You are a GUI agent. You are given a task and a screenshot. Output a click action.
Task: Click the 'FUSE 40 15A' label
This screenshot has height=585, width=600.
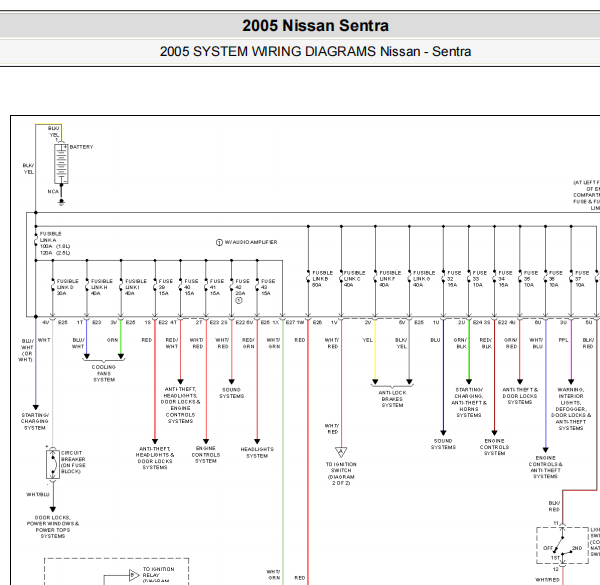point(191,287)
